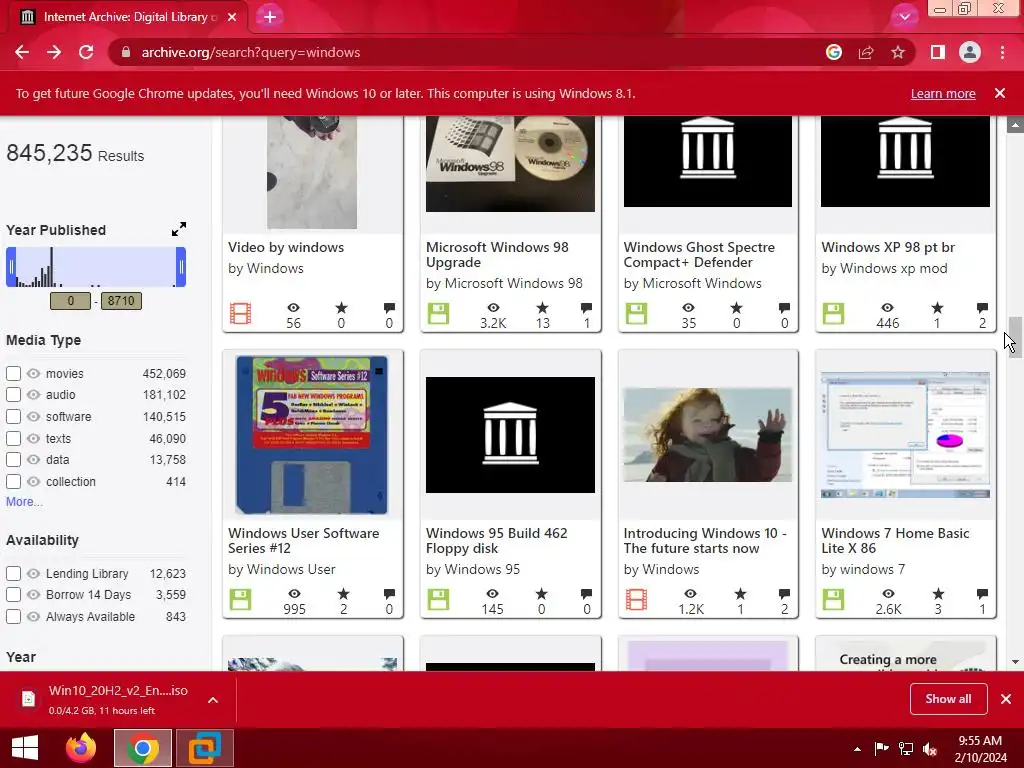Open the VirtualBox taskbar app
This screenshot has width=1024, height=768.
(x=205, y=748)
